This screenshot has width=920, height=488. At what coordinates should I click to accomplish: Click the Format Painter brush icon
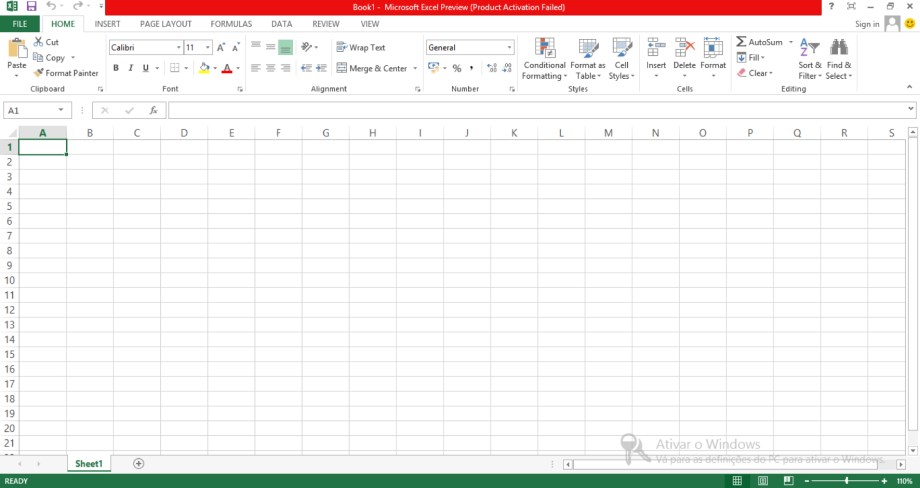pyautogui.click(x=39, y=73)
